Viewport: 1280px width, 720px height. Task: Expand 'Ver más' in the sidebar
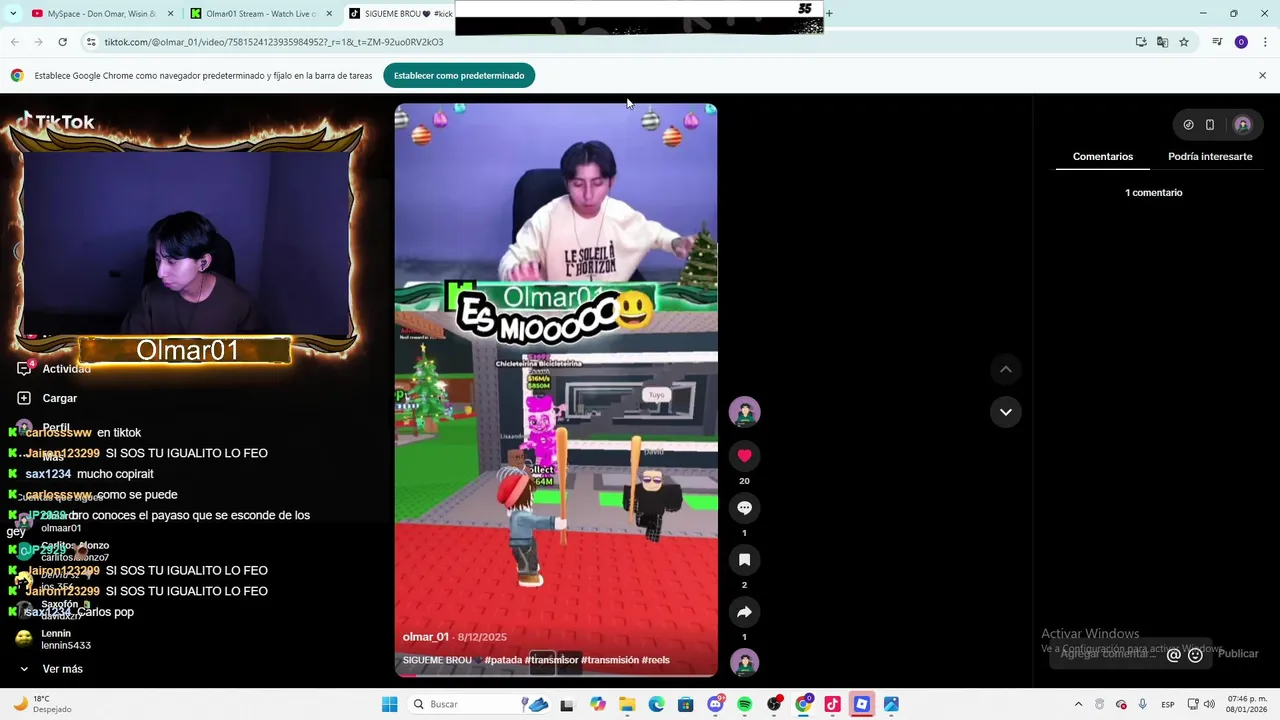(51, 669)
